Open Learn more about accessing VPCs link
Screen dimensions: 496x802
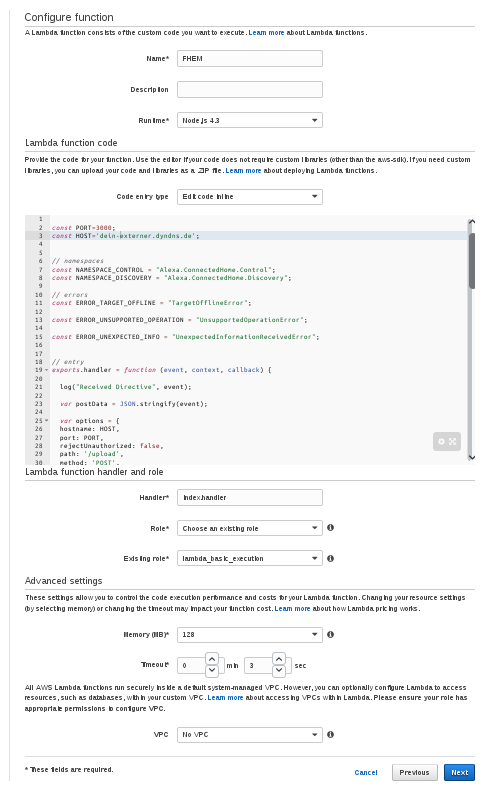[x=225, y=697]
